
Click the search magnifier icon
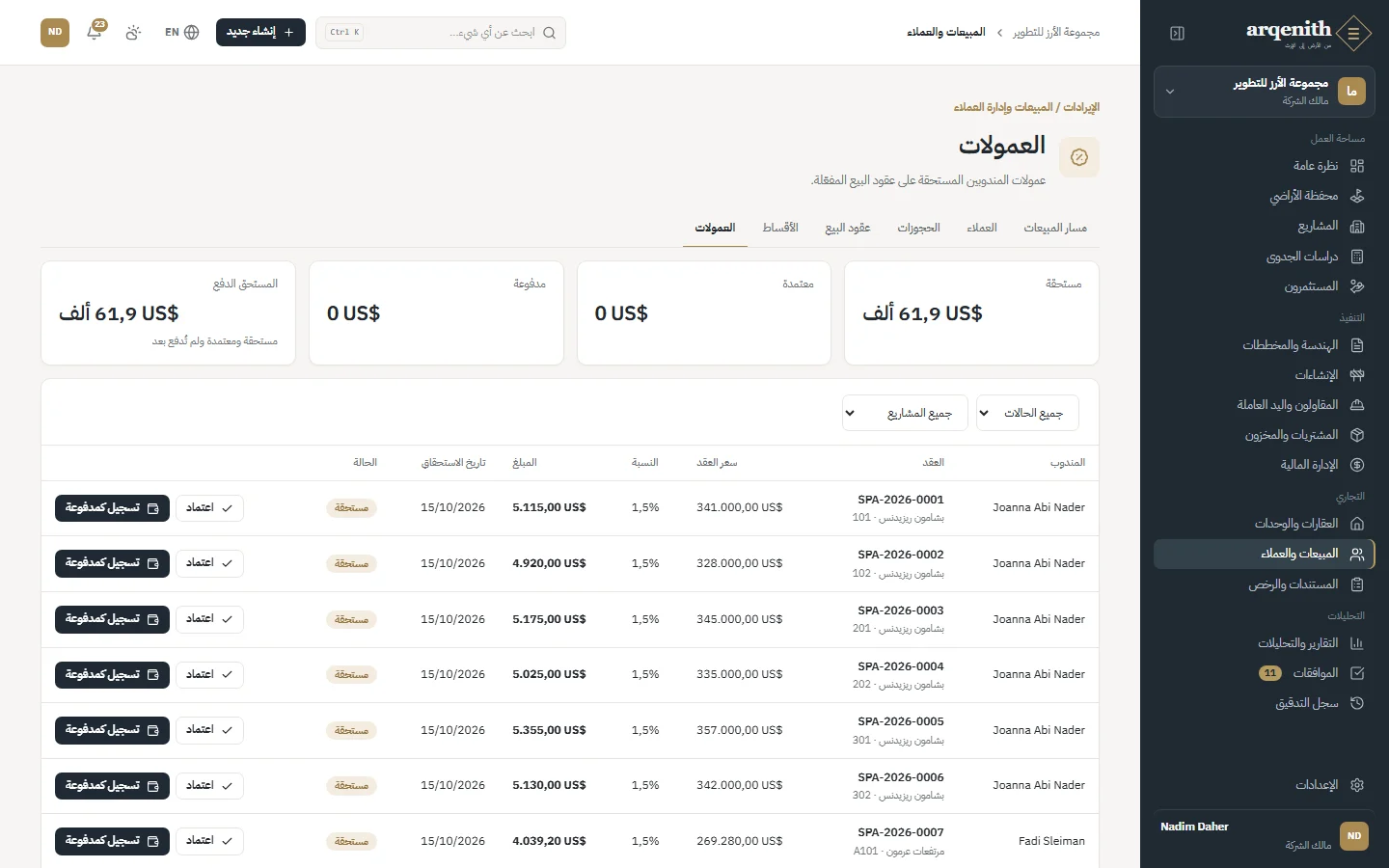coord(549,33)
